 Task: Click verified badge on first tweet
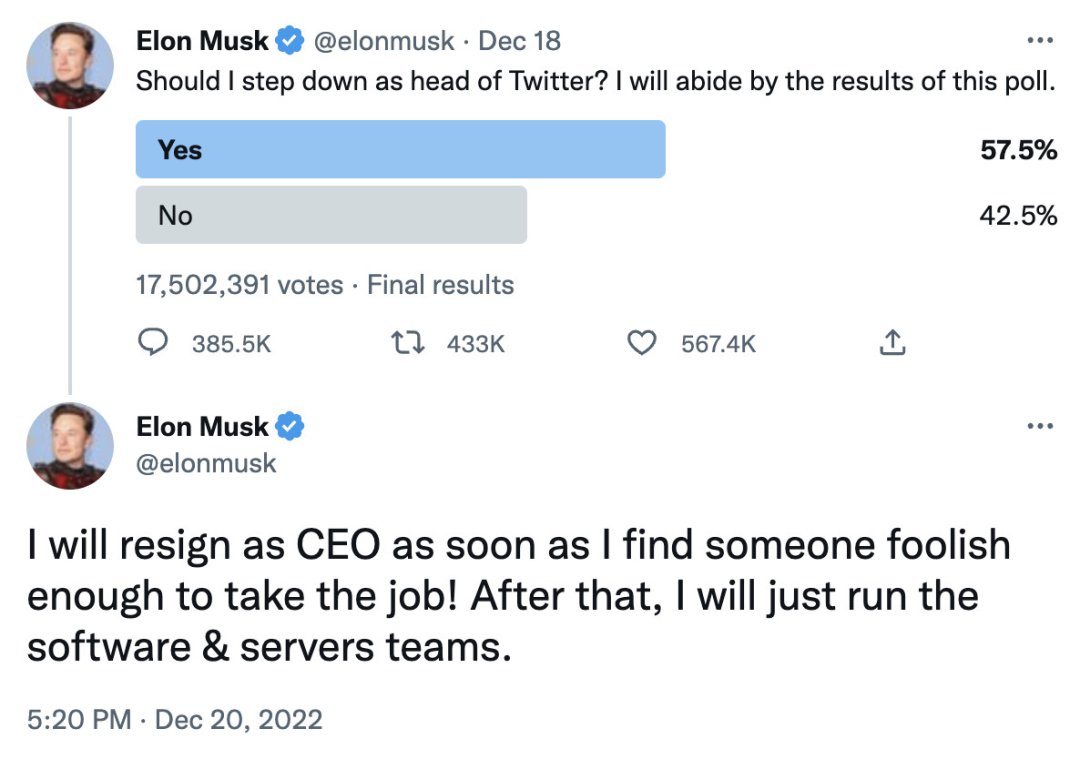(x=290, y=41)
